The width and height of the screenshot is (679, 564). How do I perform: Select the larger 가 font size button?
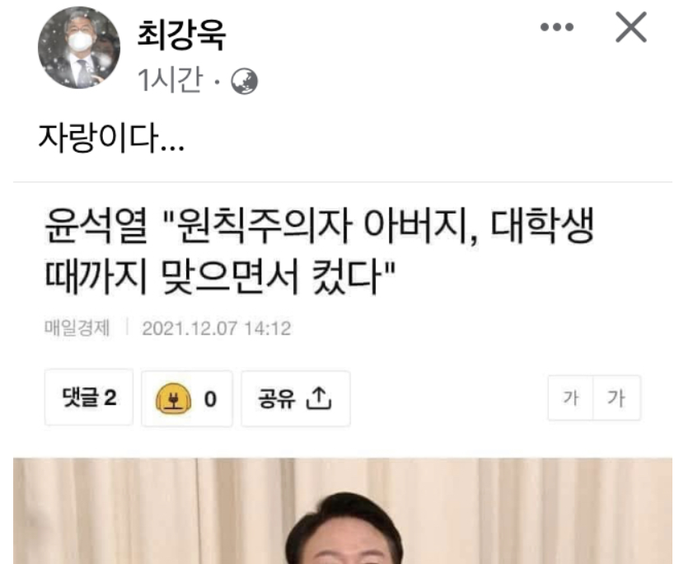coord(617,398)
